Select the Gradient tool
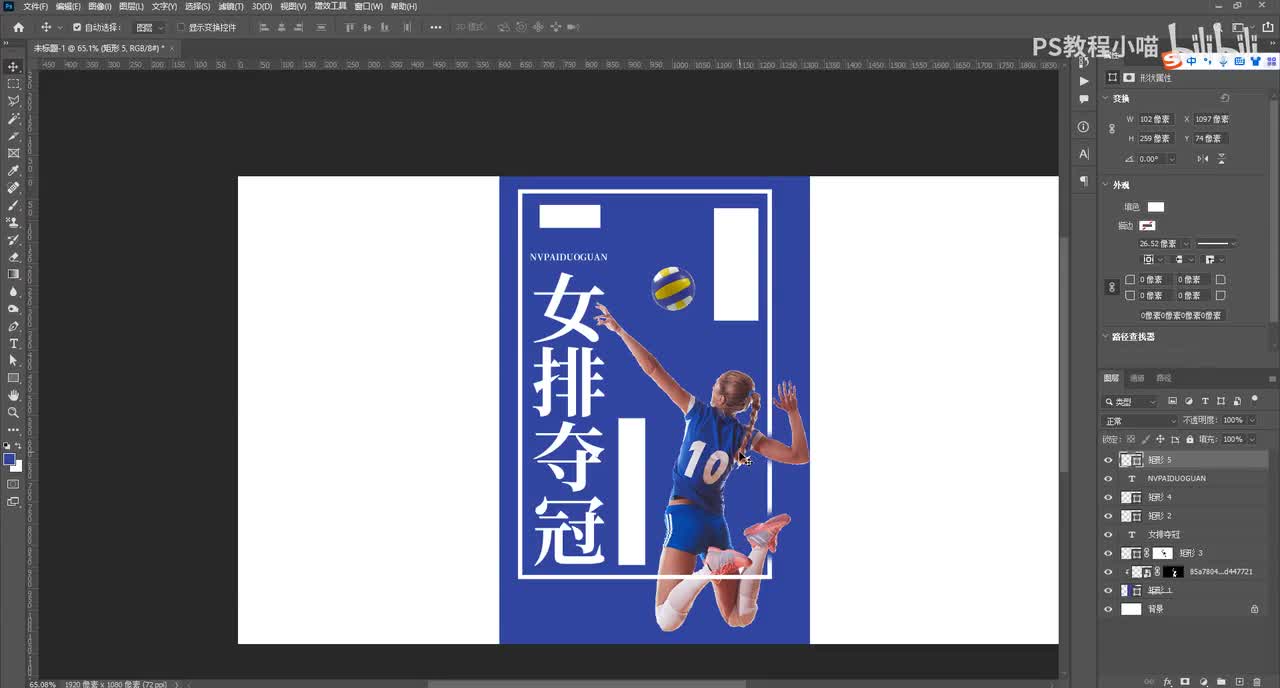The height and width of the screenshot is (688, 1280). pos(13,274)
